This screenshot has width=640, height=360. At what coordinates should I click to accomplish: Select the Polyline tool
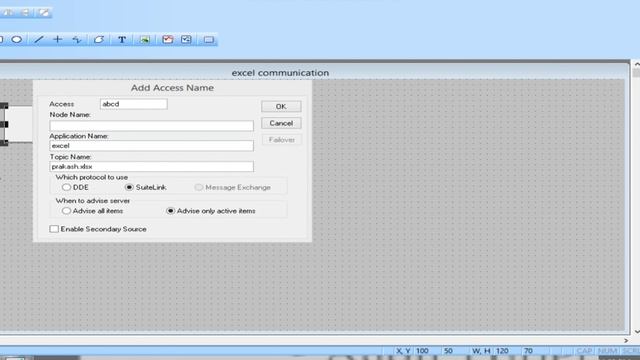pyautogui.click(x=77, y=40)
